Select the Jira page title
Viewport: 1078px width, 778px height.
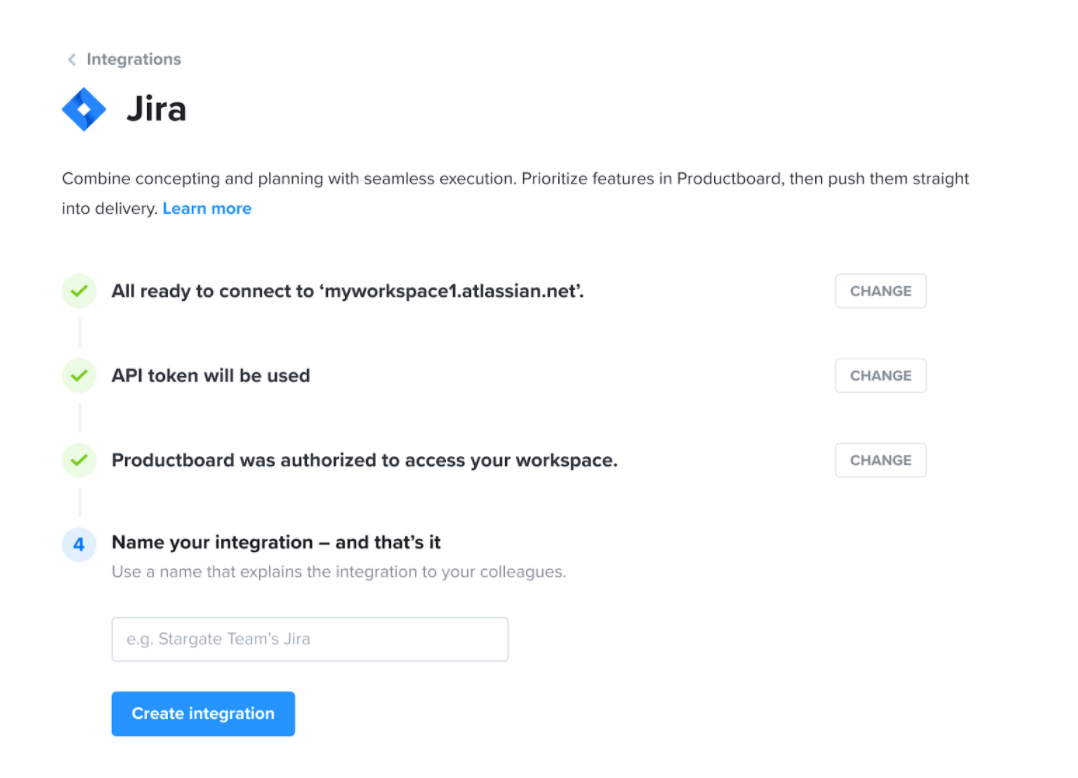pyautogui.click(x=156, y=109)
